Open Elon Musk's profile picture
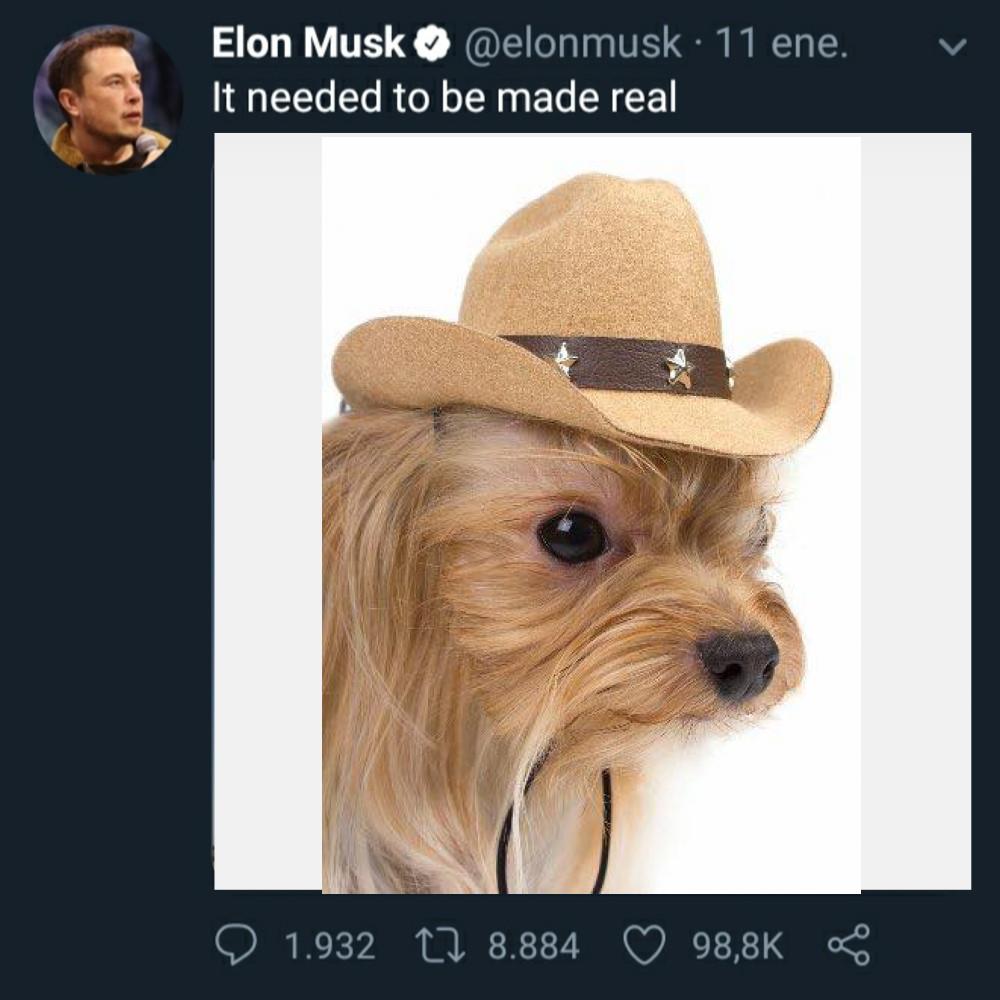Viewport: 1000px width, 1000px height. pyautogui.click(x=108, y=99)
